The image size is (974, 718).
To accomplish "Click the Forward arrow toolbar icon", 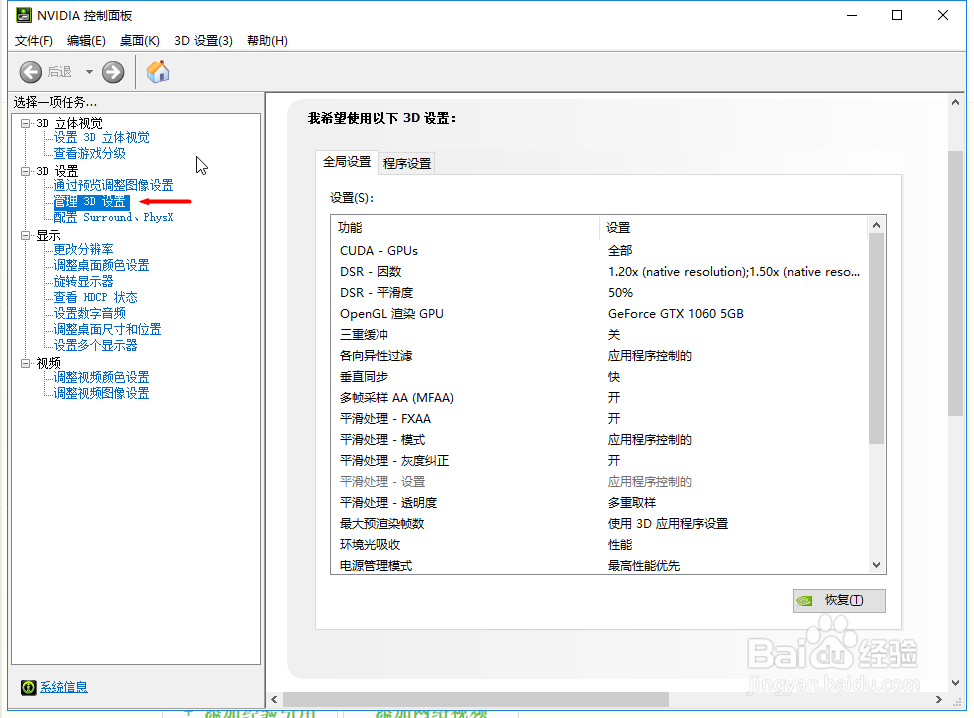I will tap(113, 72).
